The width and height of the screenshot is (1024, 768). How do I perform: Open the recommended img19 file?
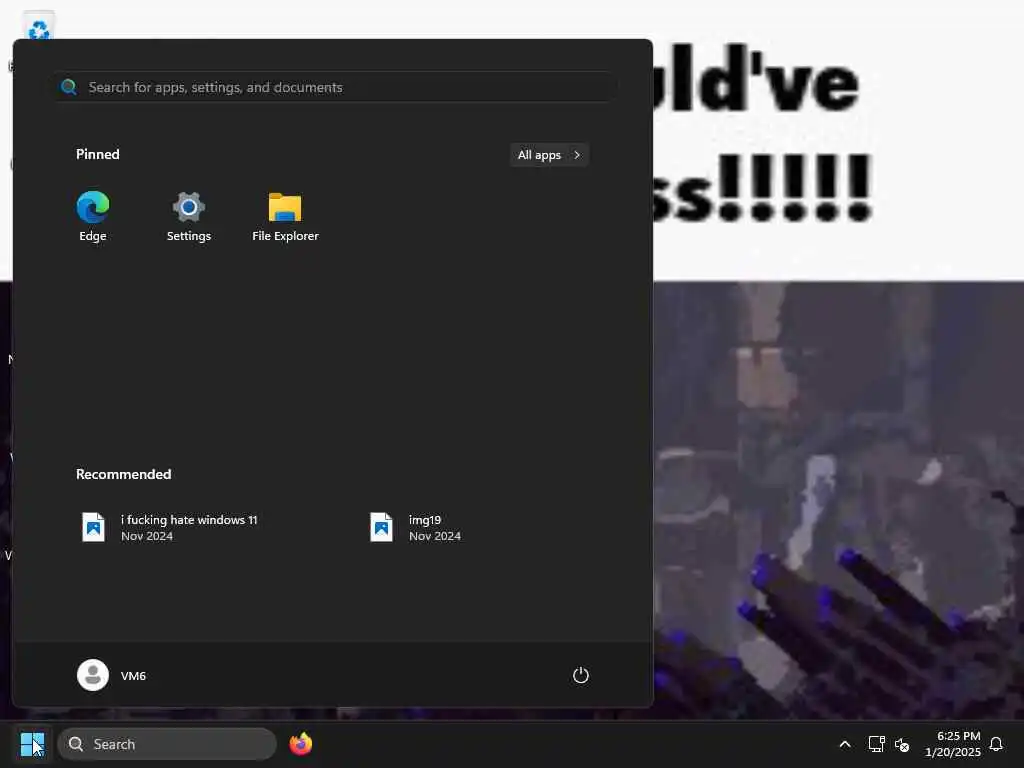click(416, 528)
